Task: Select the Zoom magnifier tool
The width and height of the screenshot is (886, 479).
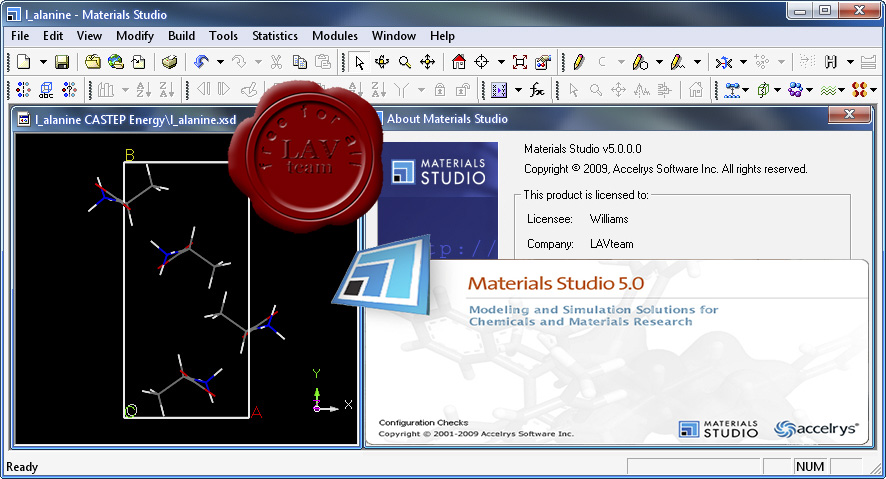Action: [405, 62]
